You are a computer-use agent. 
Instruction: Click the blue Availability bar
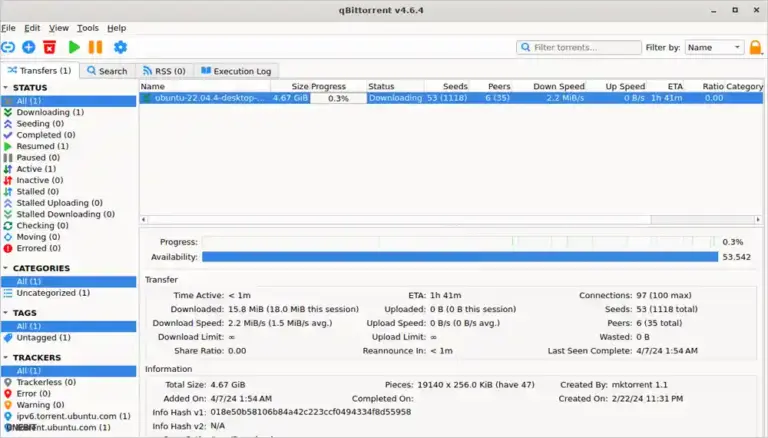(460, 257)
